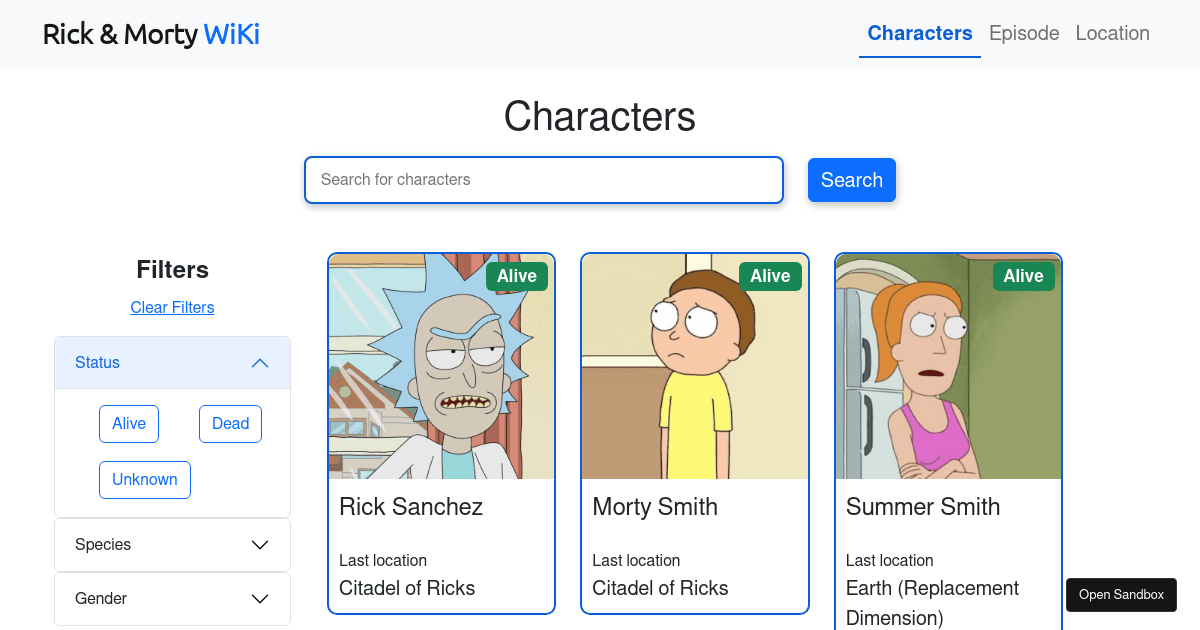Collapse the Status filter section
The width and height of the screenshot is (1200, 630).
point(172,362)
